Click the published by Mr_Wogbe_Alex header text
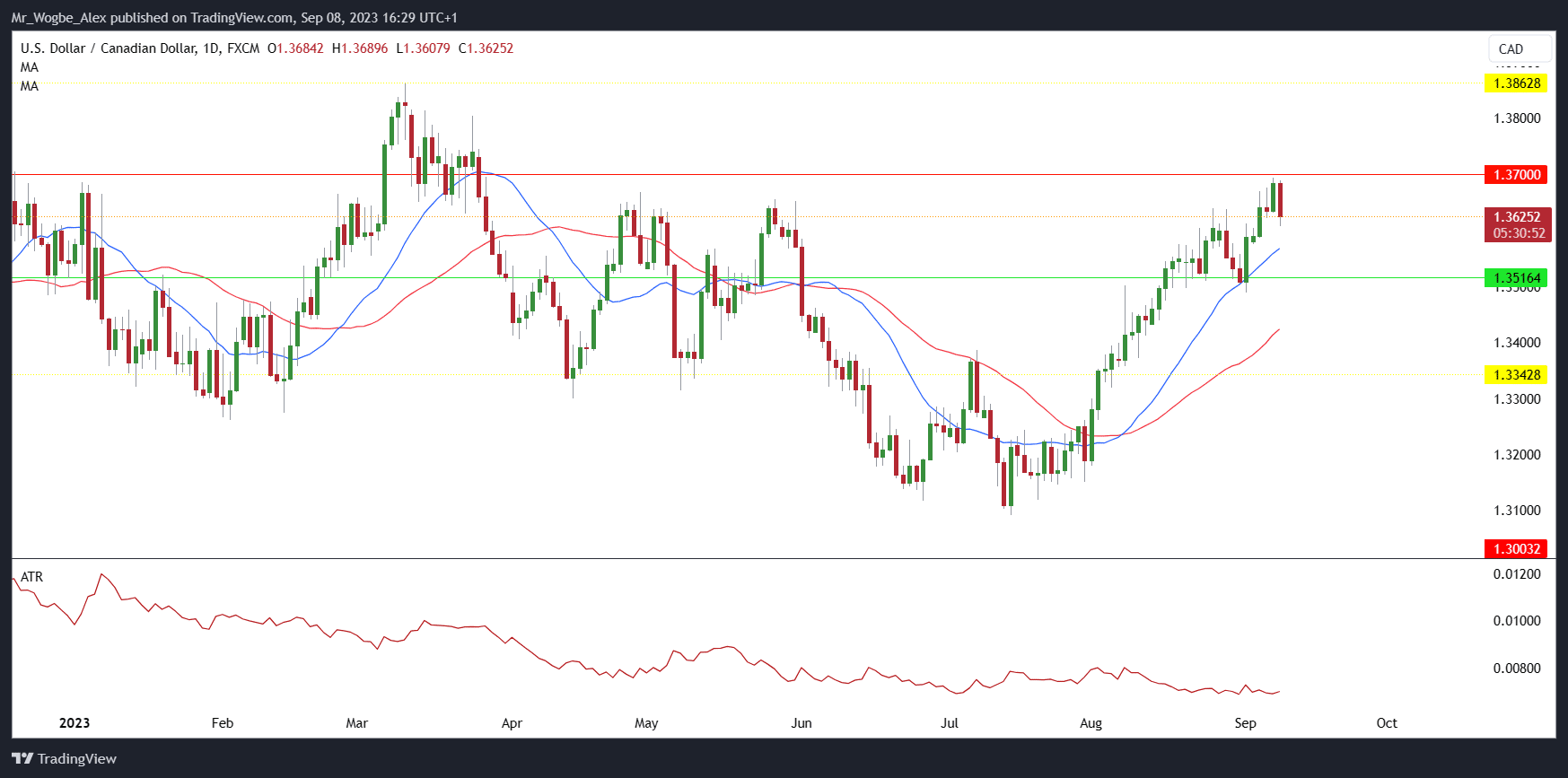The height and width of the screenshot is (778, 1568). (x=233, y=18)
